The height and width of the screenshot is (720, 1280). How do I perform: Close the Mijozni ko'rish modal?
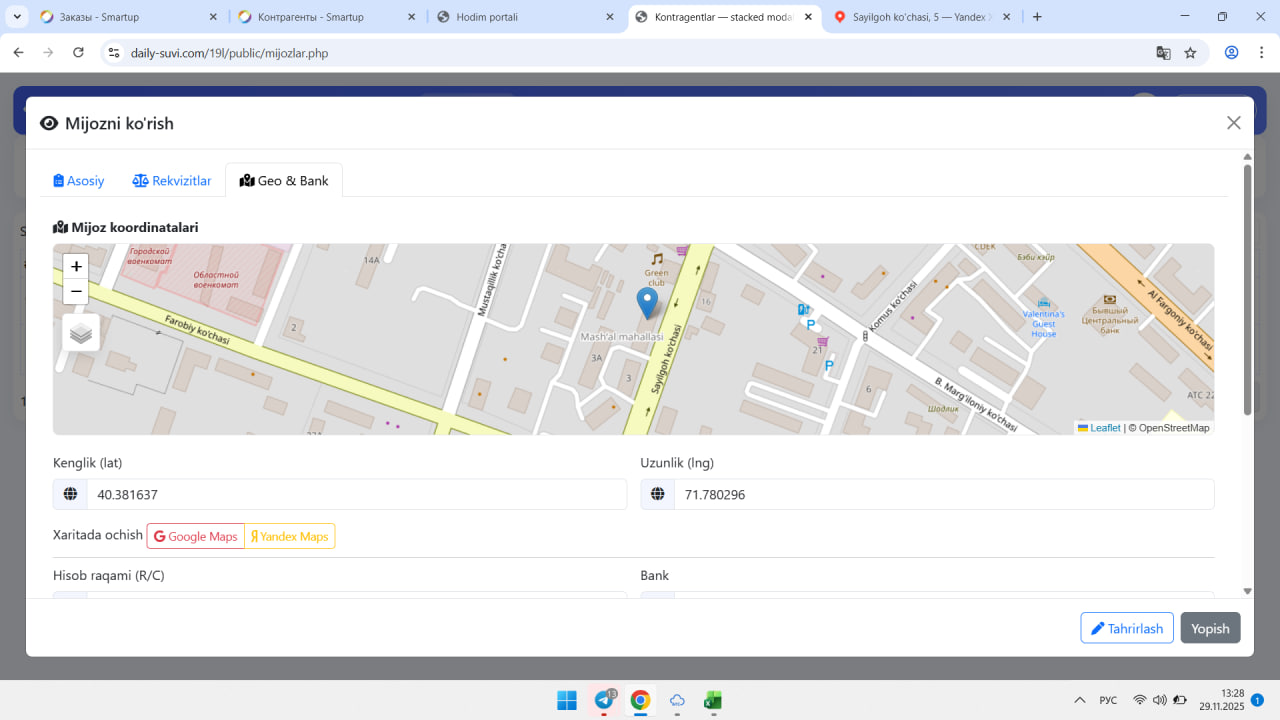point(1233,123)
